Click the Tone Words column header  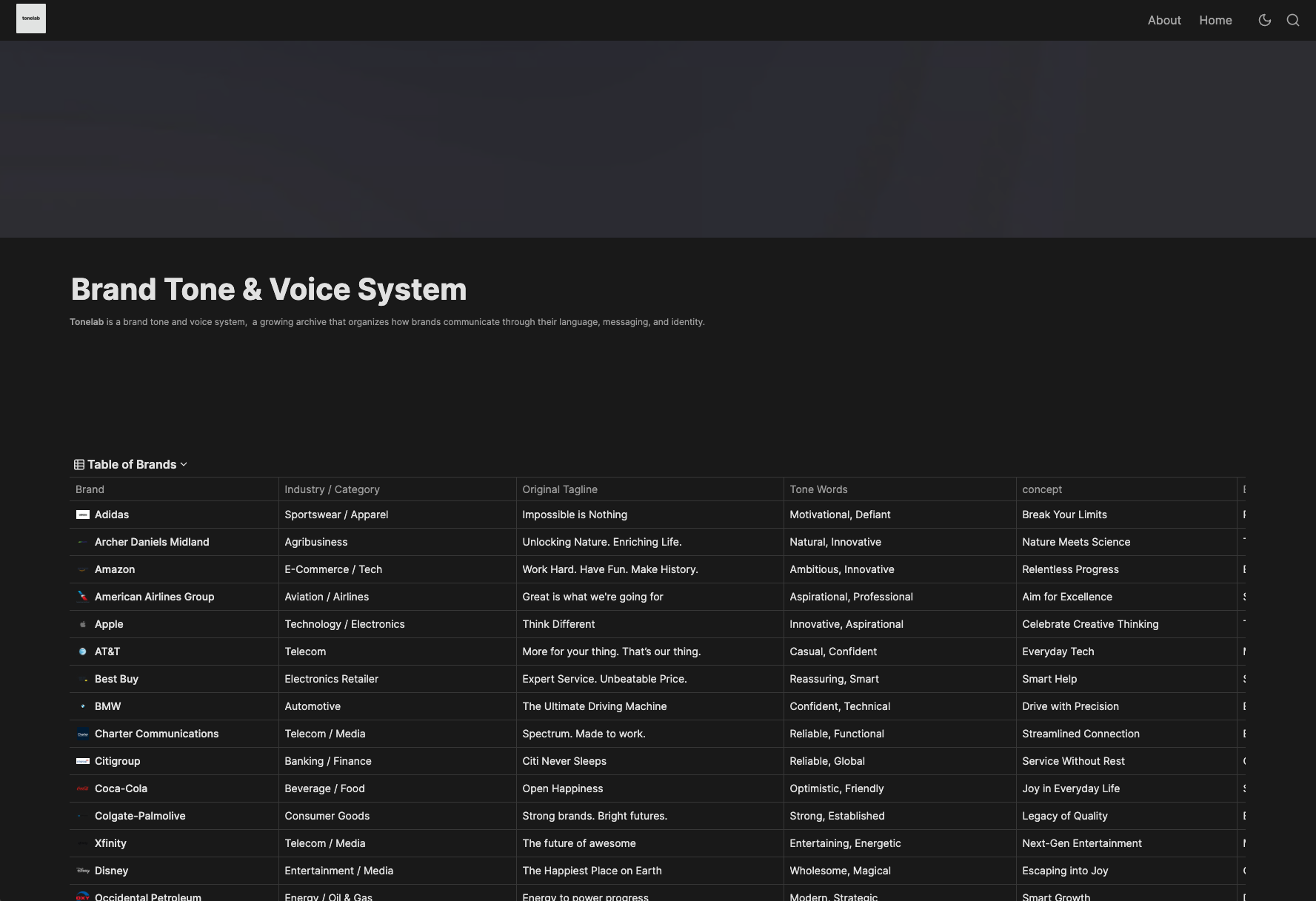(818, 489)
